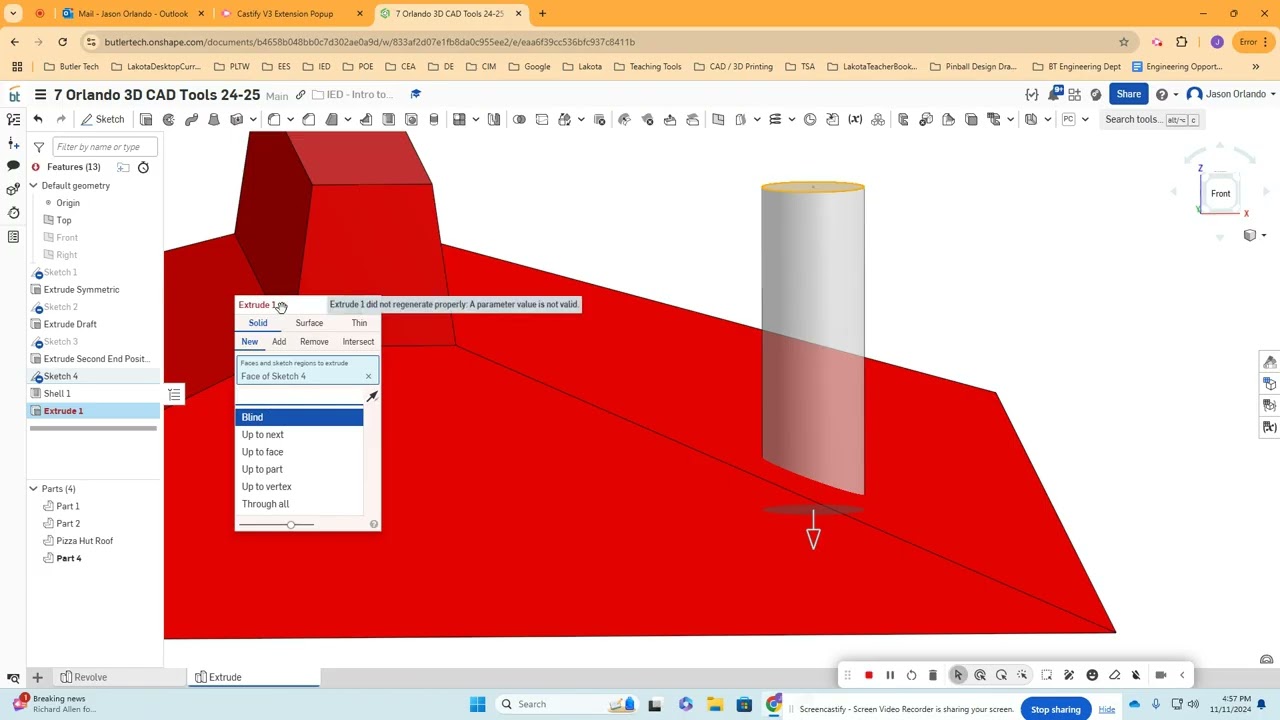Image resolution: width=1280 pixels, height=720 pixels.
Task: Choose Solid extrude type
Action: [258, 323]
